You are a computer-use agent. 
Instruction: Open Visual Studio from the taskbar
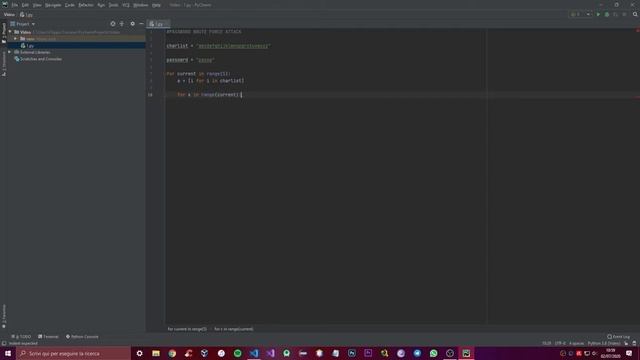tap(270, 353)
